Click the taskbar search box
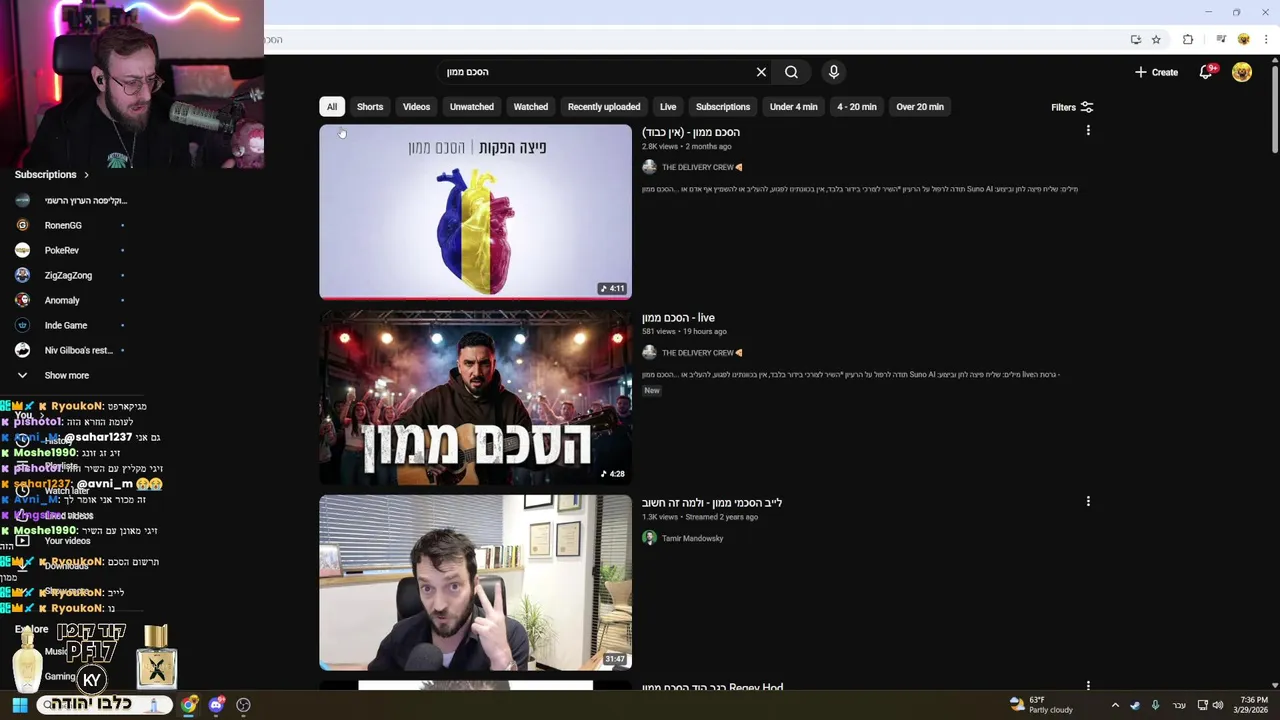 tap(104, 705)
